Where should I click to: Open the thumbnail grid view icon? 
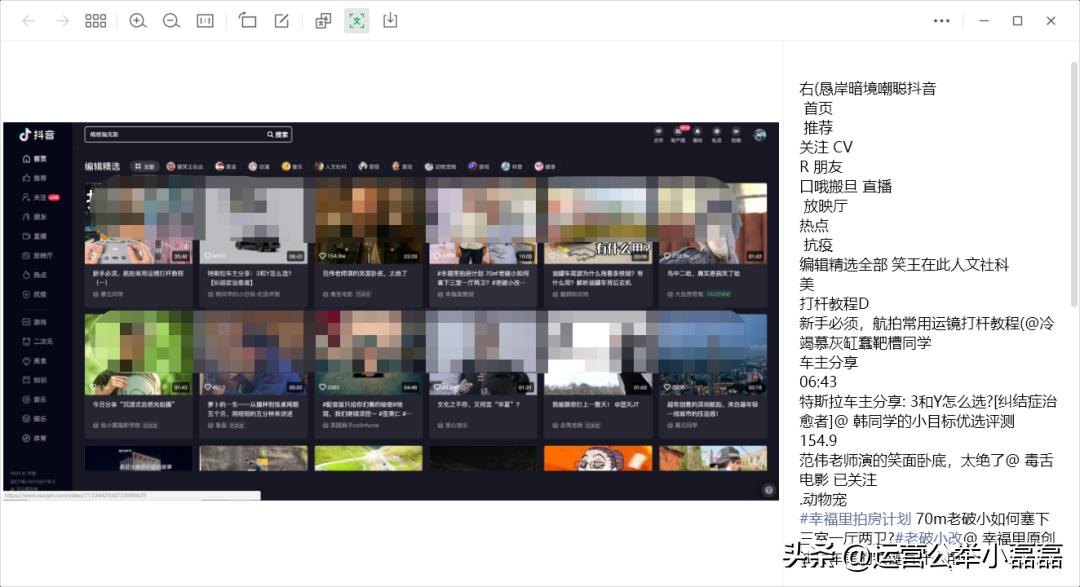(x=95, y=20)
